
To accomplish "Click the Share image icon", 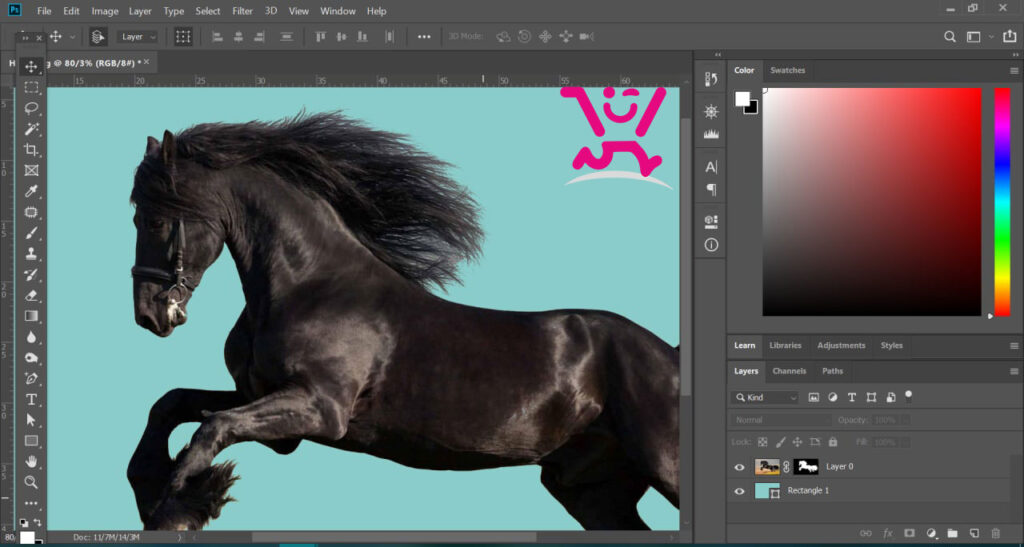I will click(1010, 37).
